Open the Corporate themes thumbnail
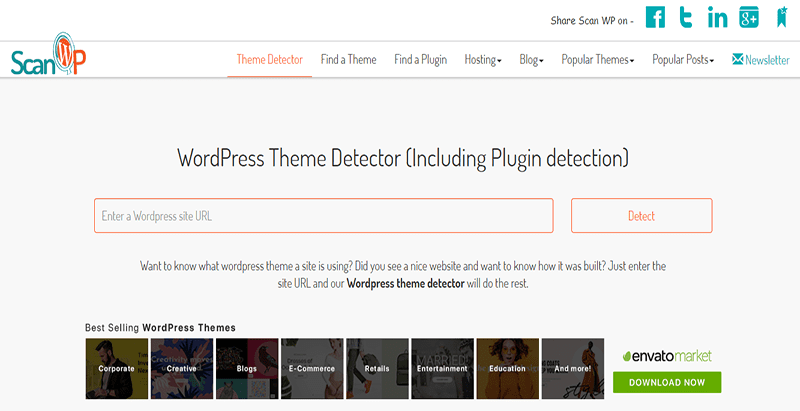Image resolution: width=800 pixels, height=411 pixels. (116, 368)
